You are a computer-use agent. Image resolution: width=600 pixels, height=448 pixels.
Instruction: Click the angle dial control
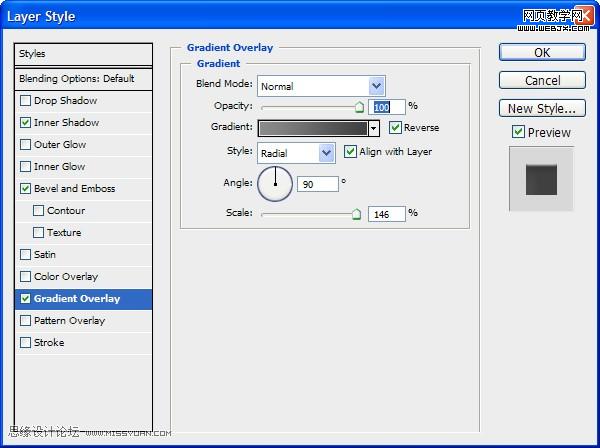coord(275,184)
